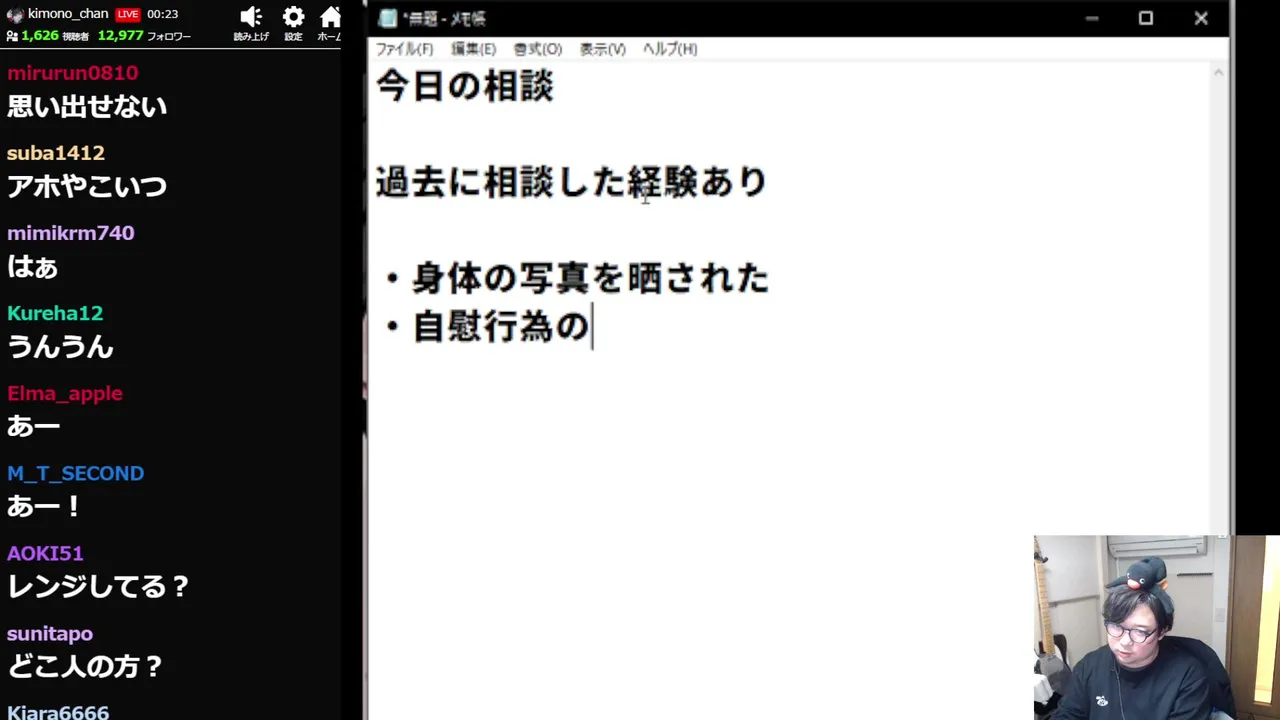
Task: Click username mirurun0810 in chat
Action: tap(73, 73)
